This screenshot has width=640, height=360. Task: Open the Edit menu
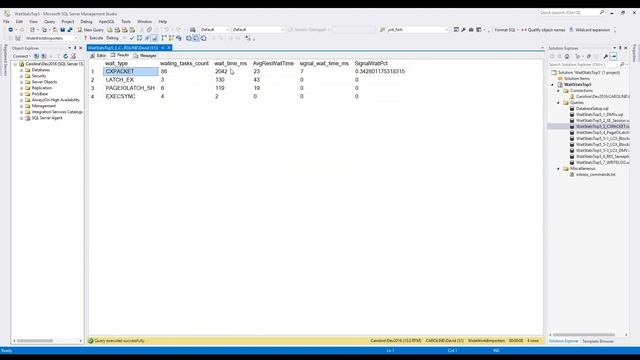[x=19, y=21]
